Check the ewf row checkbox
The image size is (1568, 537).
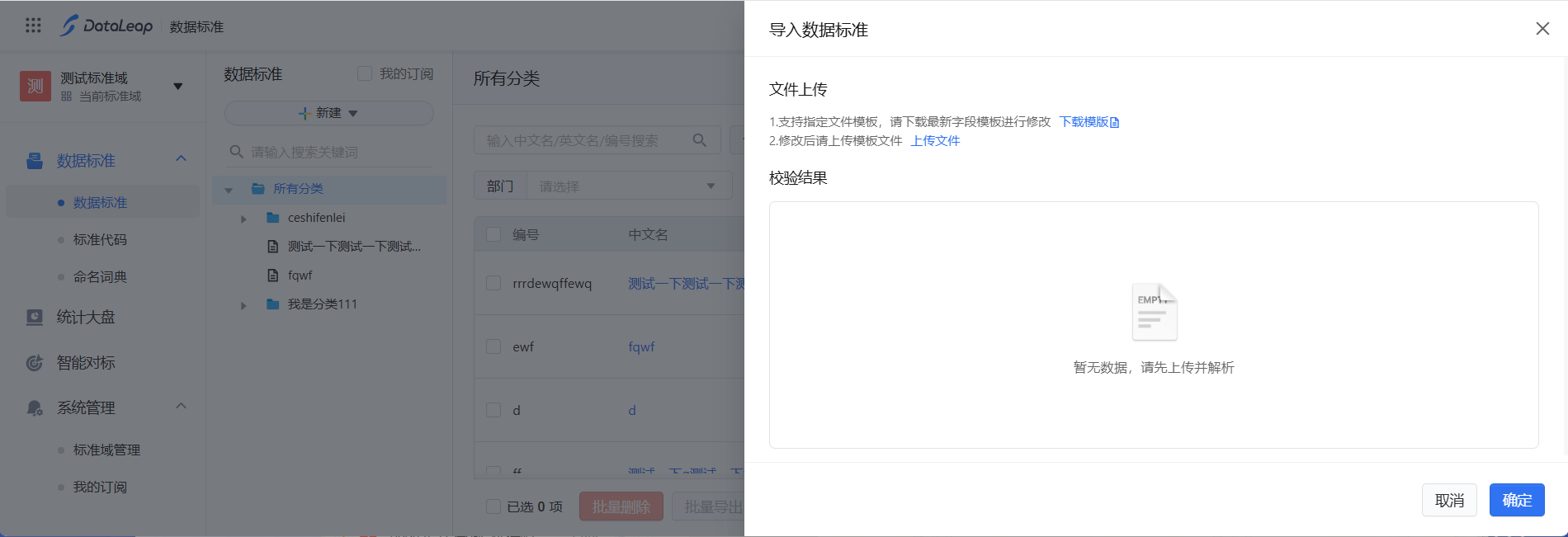(494, 346)
